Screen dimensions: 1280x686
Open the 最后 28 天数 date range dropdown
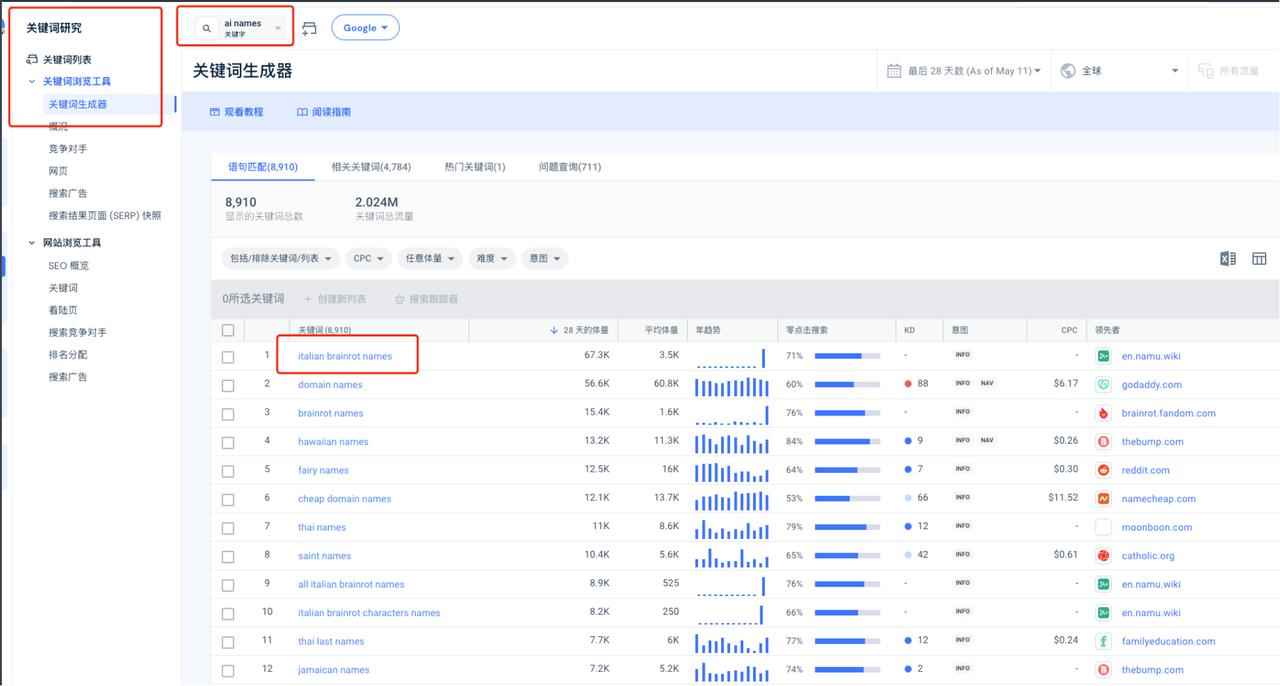[x=974, y=71]
